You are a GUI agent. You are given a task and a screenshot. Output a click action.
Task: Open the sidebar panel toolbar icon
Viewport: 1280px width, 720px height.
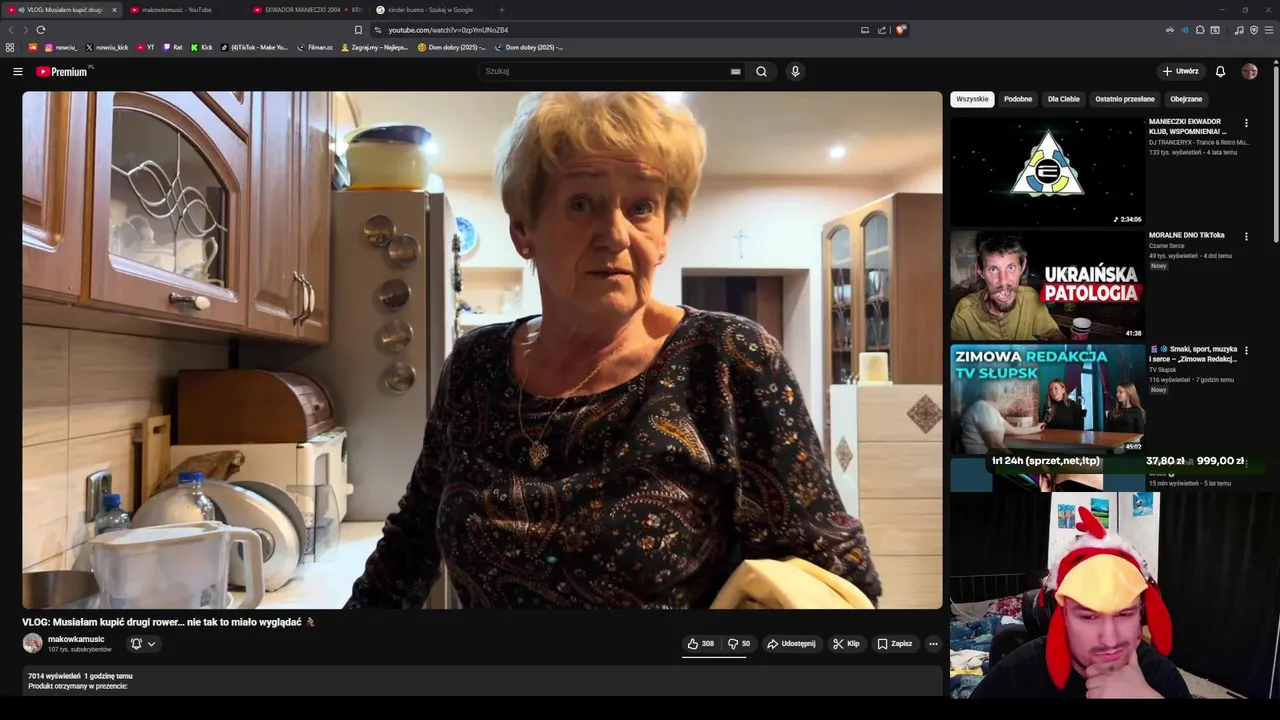point(1215,30)
